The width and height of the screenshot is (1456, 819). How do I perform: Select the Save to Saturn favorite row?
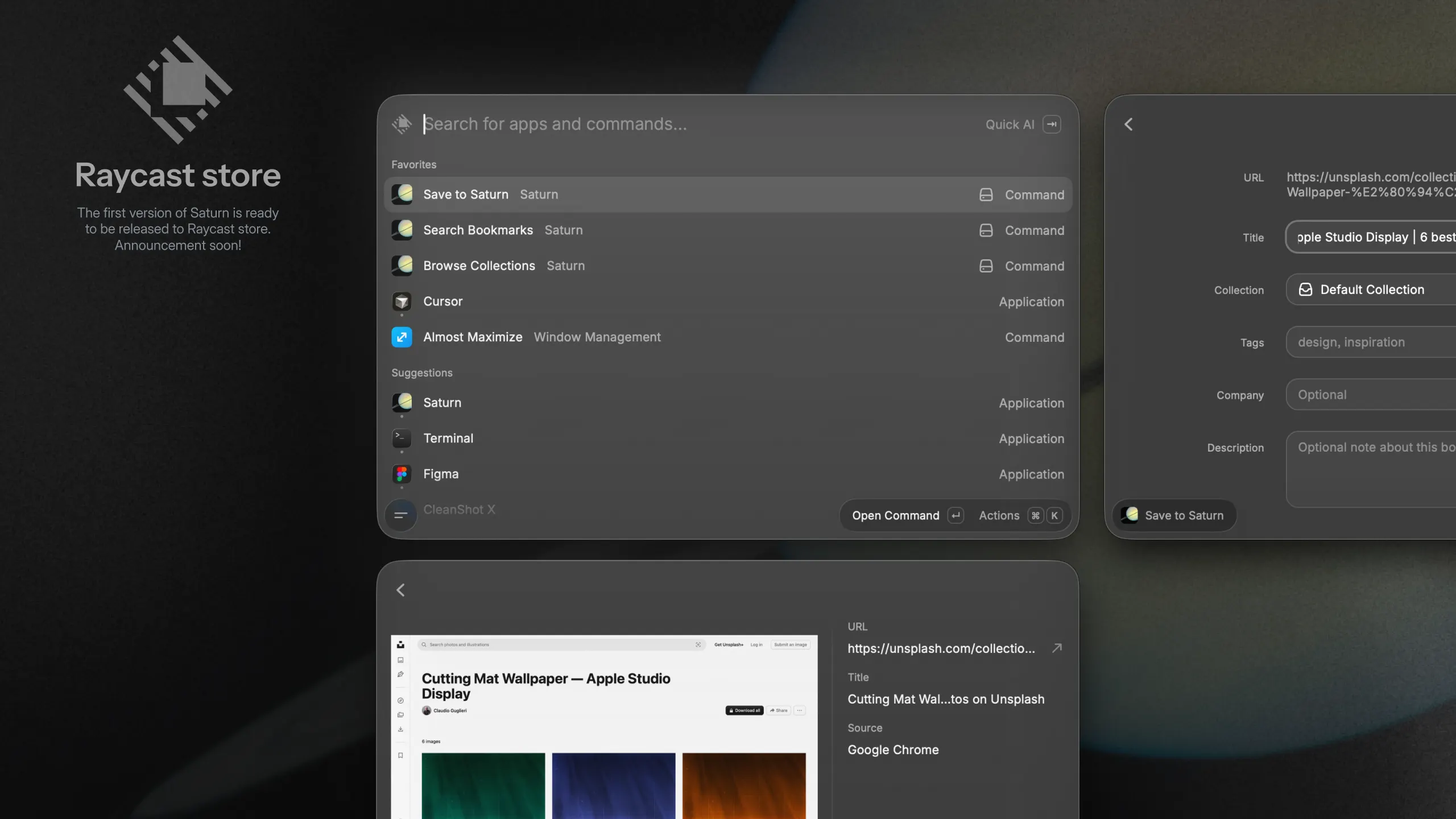click(x=728, y=195)
